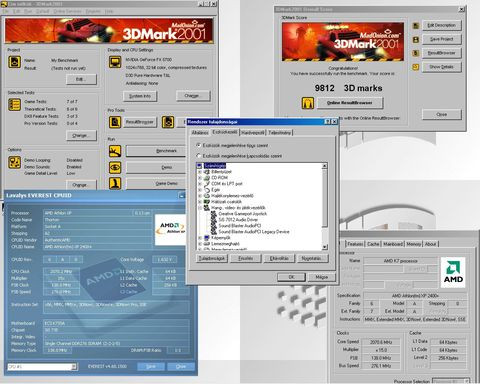Click the floppy icon beside Save Project
The width and height of the screenshot is (480, 384).
point(416,39)
